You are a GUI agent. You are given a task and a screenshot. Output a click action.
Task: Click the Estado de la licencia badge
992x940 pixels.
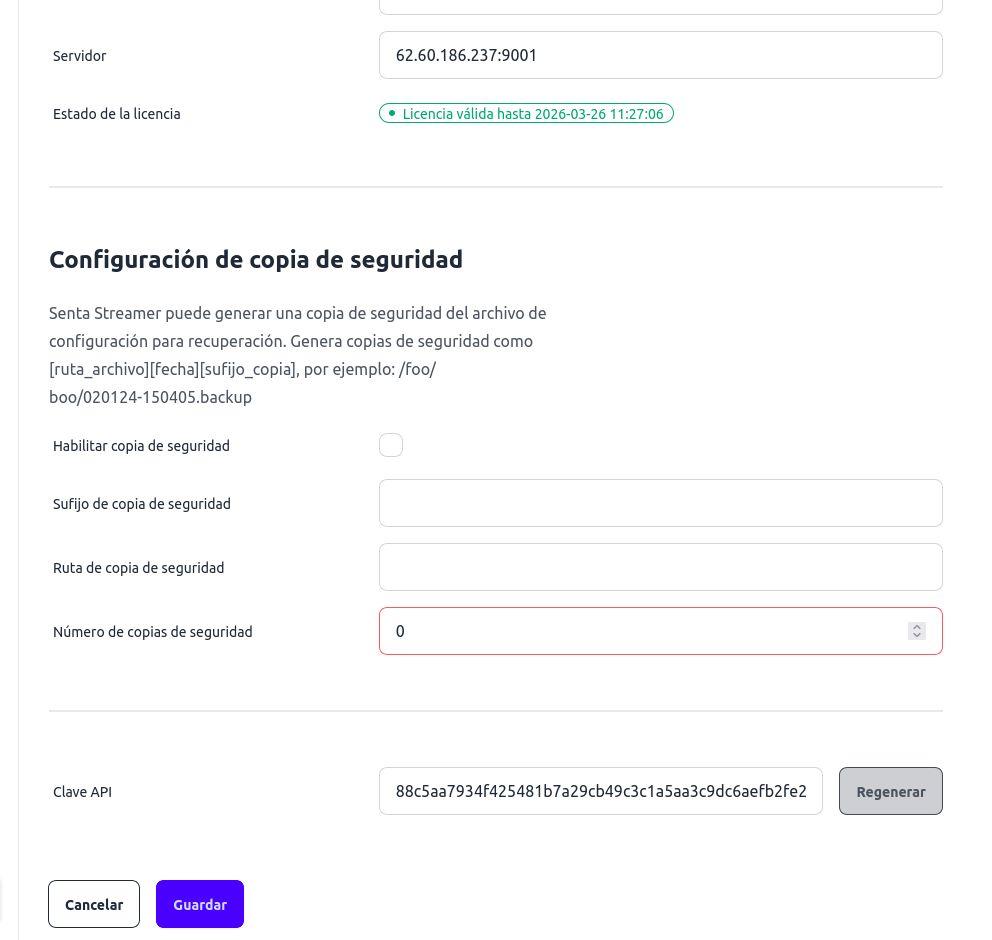coord(526,113)
